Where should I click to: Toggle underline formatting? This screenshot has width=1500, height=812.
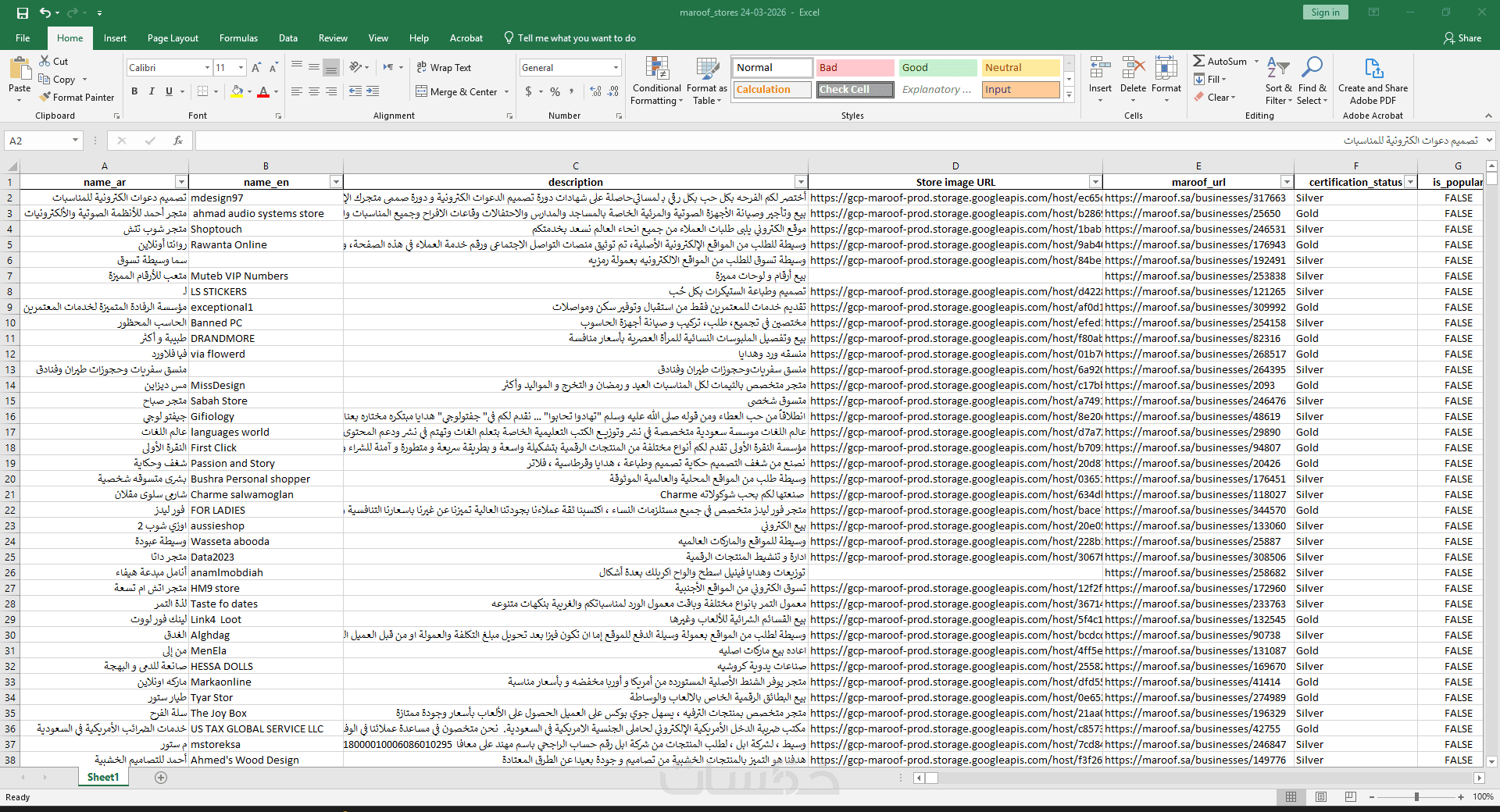(169, 91)
